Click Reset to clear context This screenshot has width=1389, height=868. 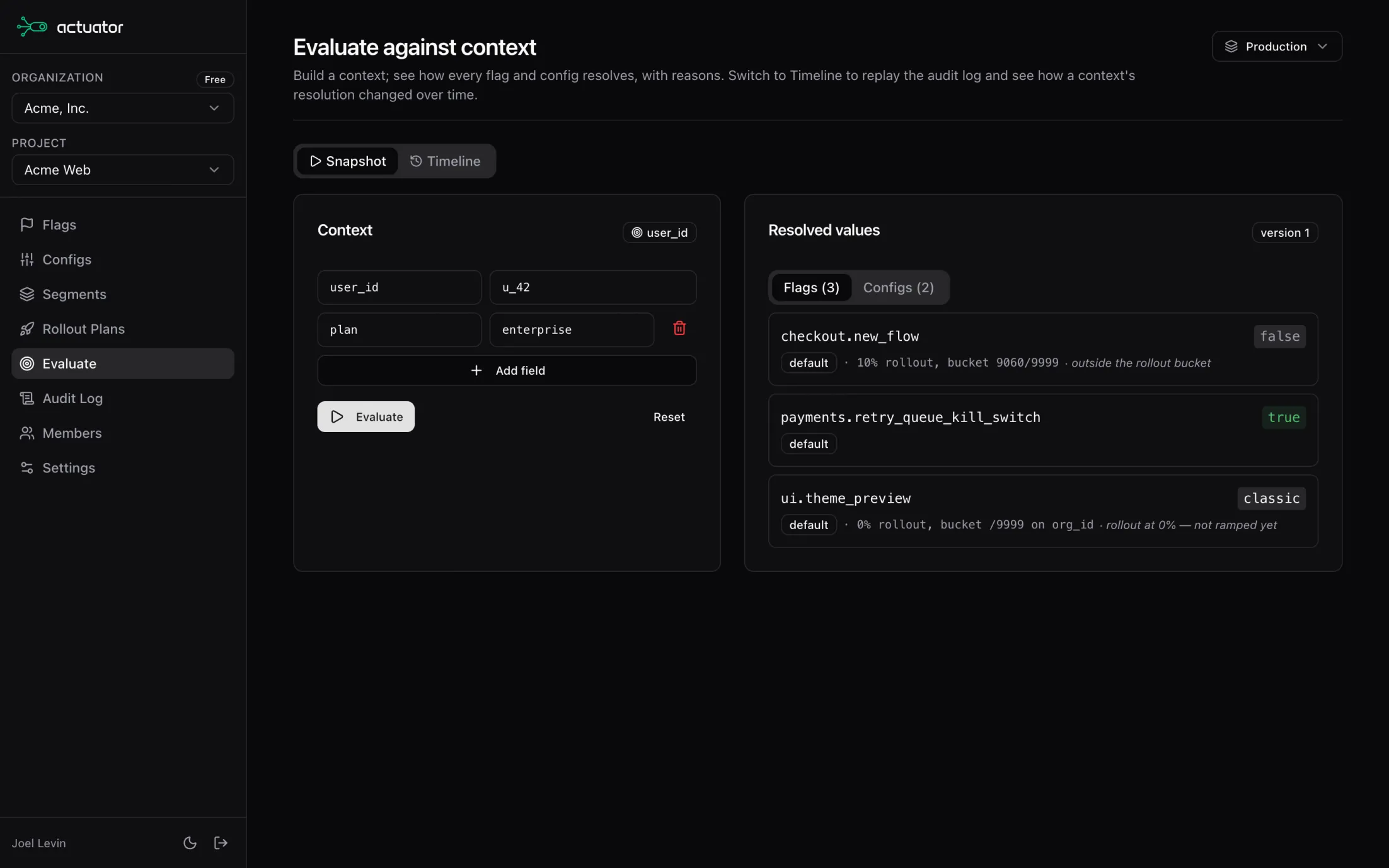(x=669, y=416)
